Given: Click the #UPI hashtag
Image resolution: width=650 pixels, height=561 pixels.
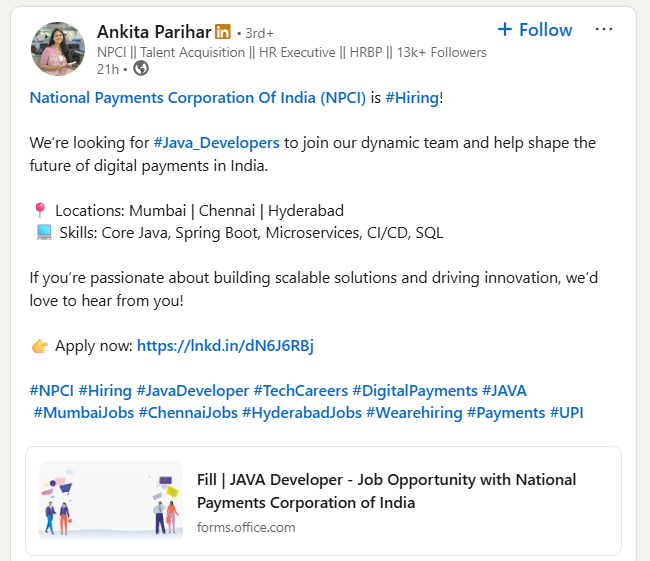Looking at the screenshot, I should coord(564,412).
